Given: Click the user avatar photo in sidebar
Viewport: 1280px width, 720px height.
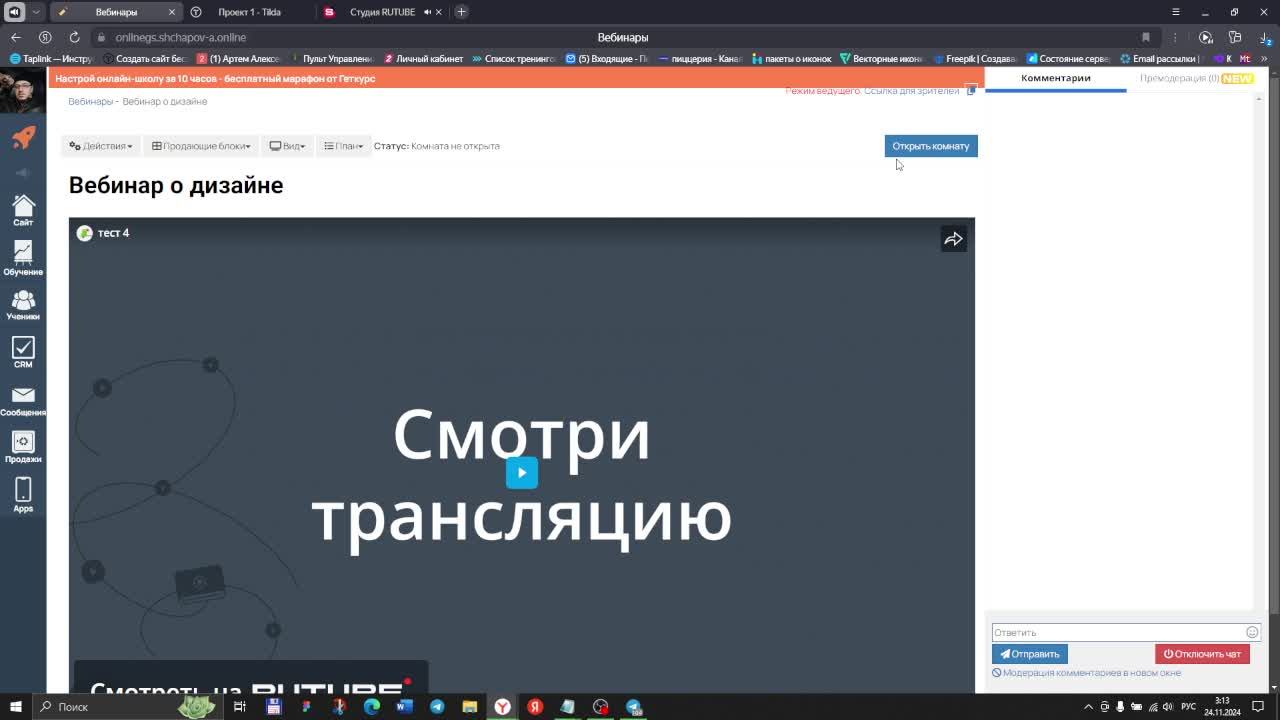Looking at the screenshot, I should (x=21, y=91).
